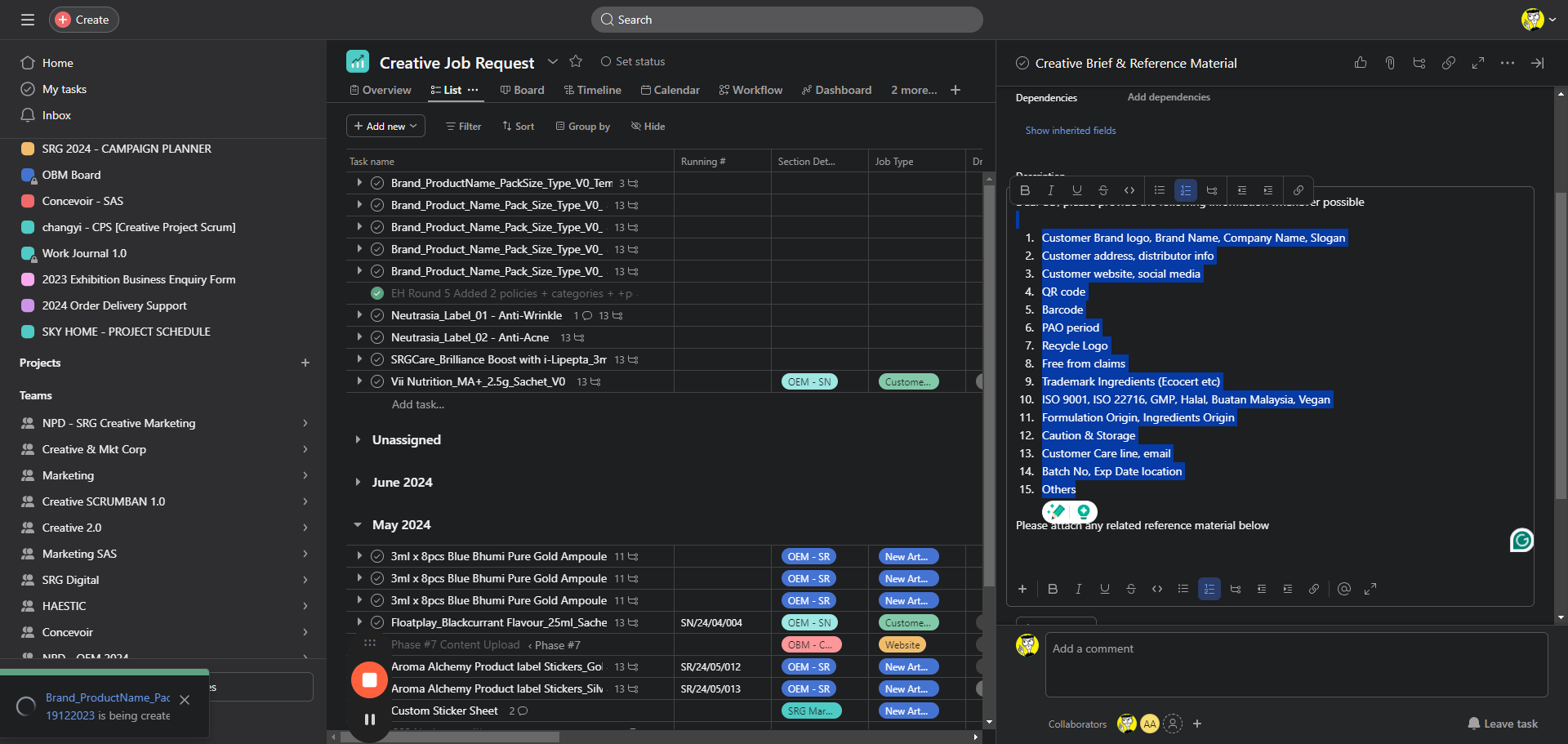The width and height of the screenshot is (1568, 744).
Task: Mark Neutrasia_Label_01 - Anti-Wrinkle task complete
Action: [377, 315]
